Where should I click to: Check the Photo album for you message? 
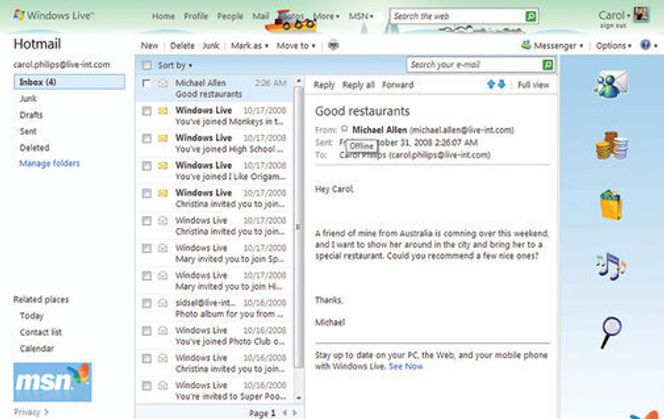pyautogui.click(x=147, y=303)
